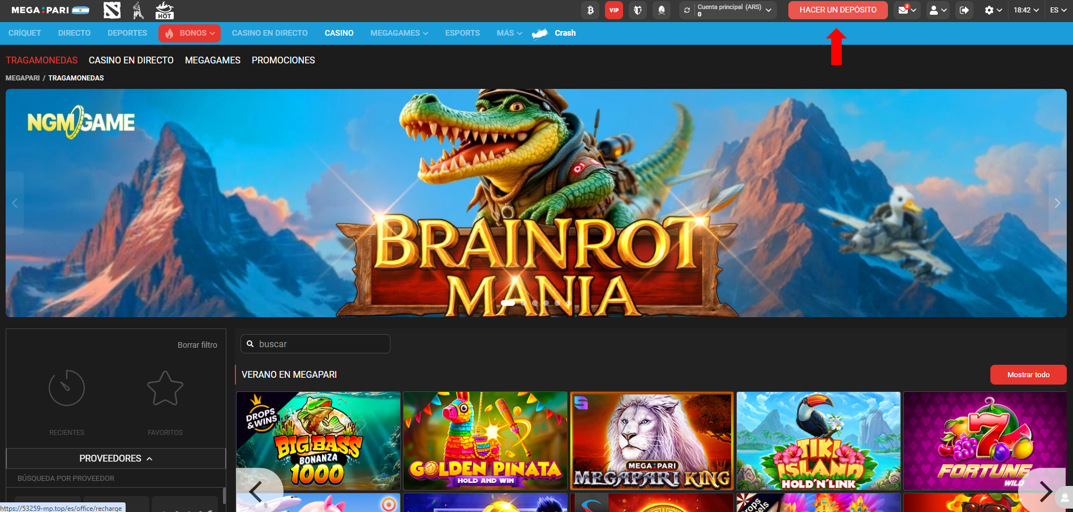Click the providers panel scrollbar
The image size is (1073, 512).
coord(224,498)
